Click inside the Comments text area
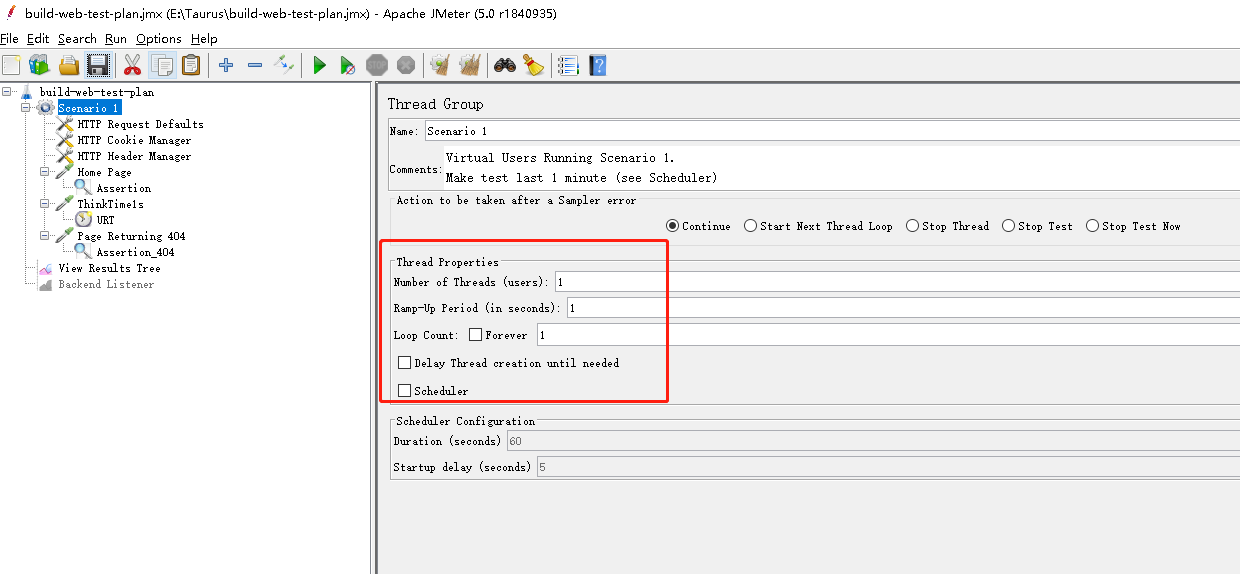1240x574 pixels. 841,168
